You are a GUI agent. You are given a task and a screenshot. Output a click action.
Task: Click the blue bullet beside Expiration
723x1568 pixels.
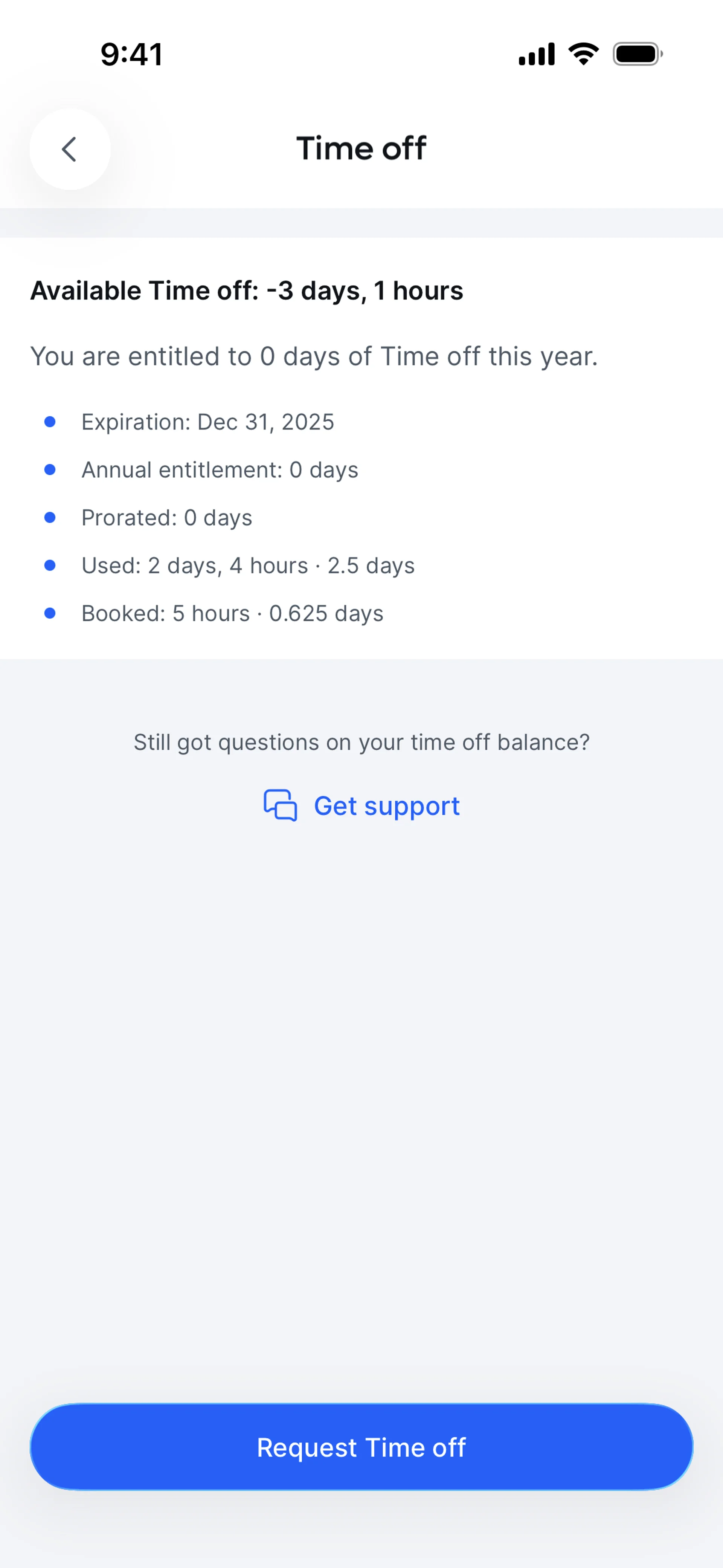coord(50,422)
